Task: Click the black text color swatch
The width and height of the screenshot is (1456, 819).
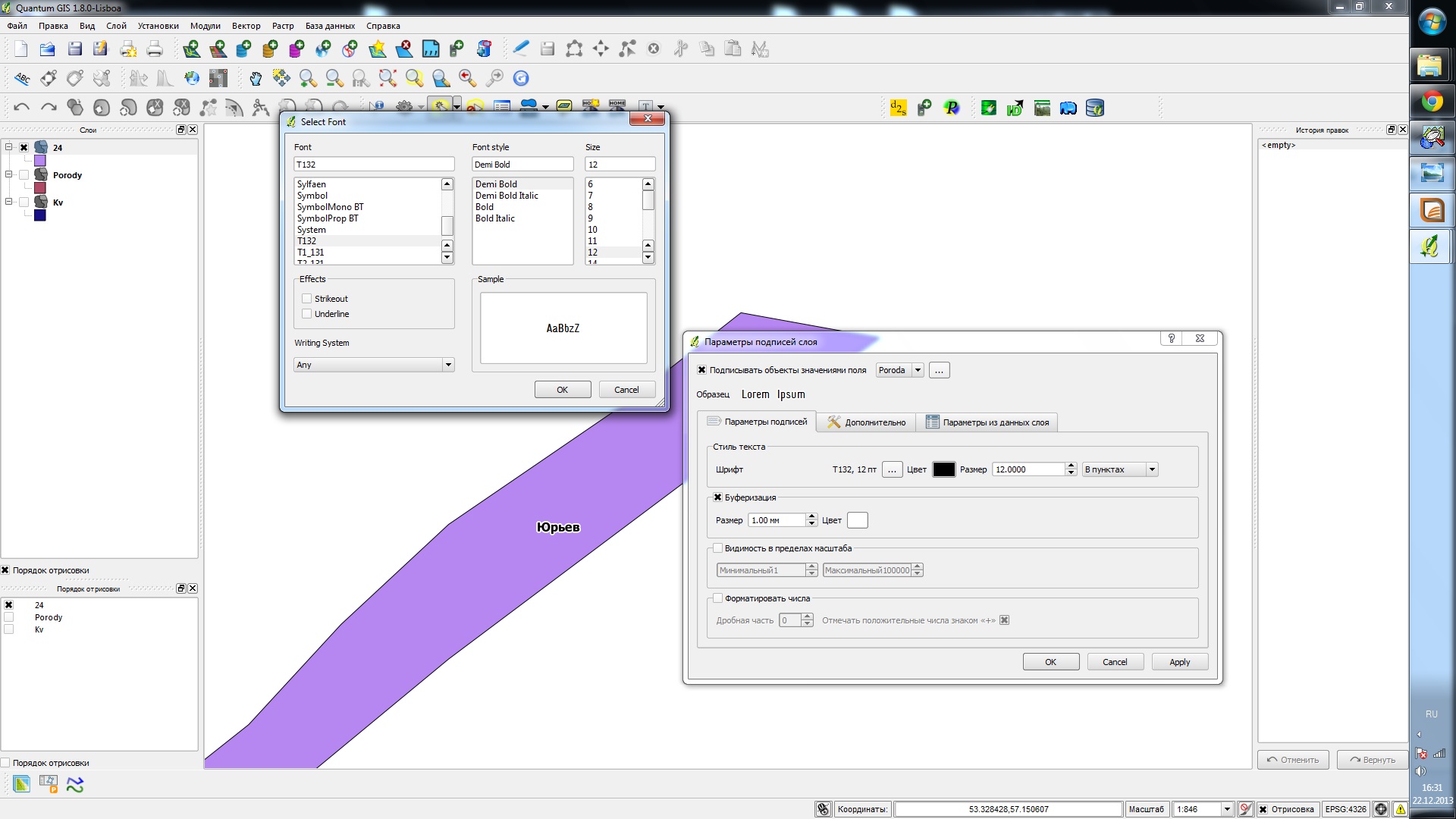Action: [x=943, y=469]
